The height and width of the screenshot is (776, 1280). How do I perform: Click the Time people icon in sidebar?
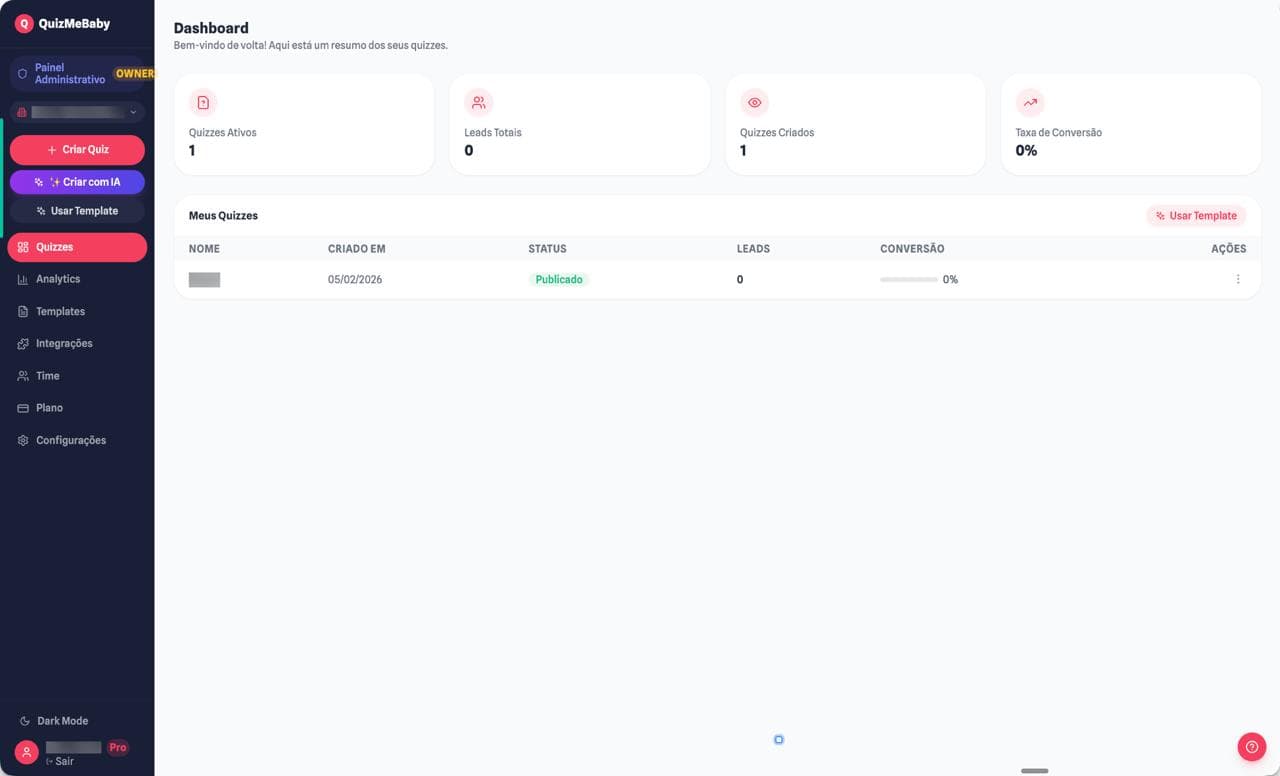tap(21, 375)
